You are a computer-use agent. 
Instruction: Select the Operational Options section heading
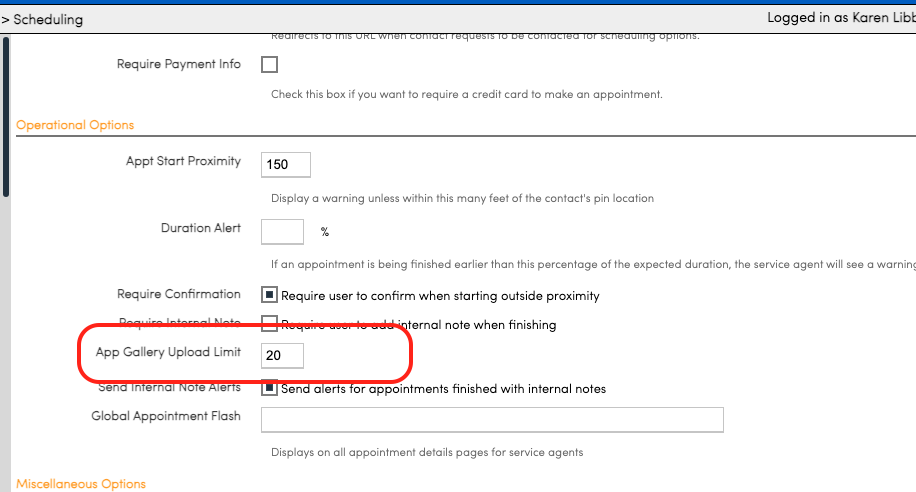pyautogui.click(x=75, y=125)
